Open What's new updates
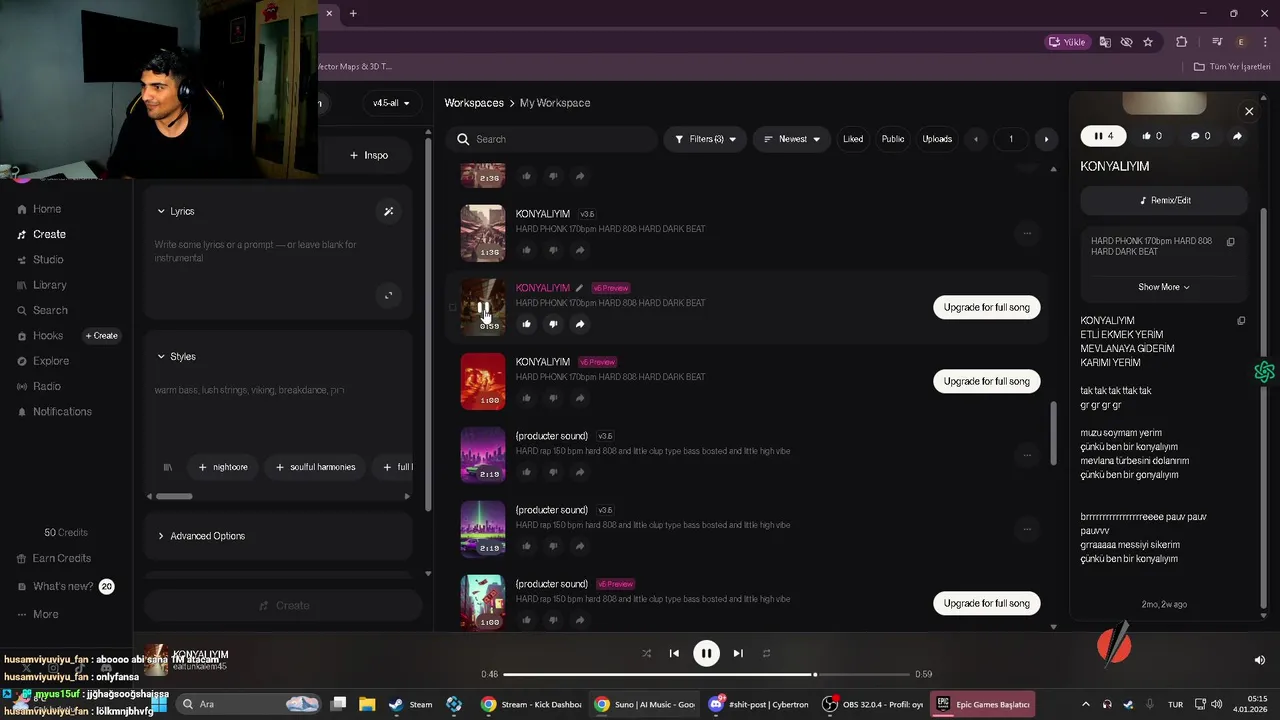 tap(65, 586)
